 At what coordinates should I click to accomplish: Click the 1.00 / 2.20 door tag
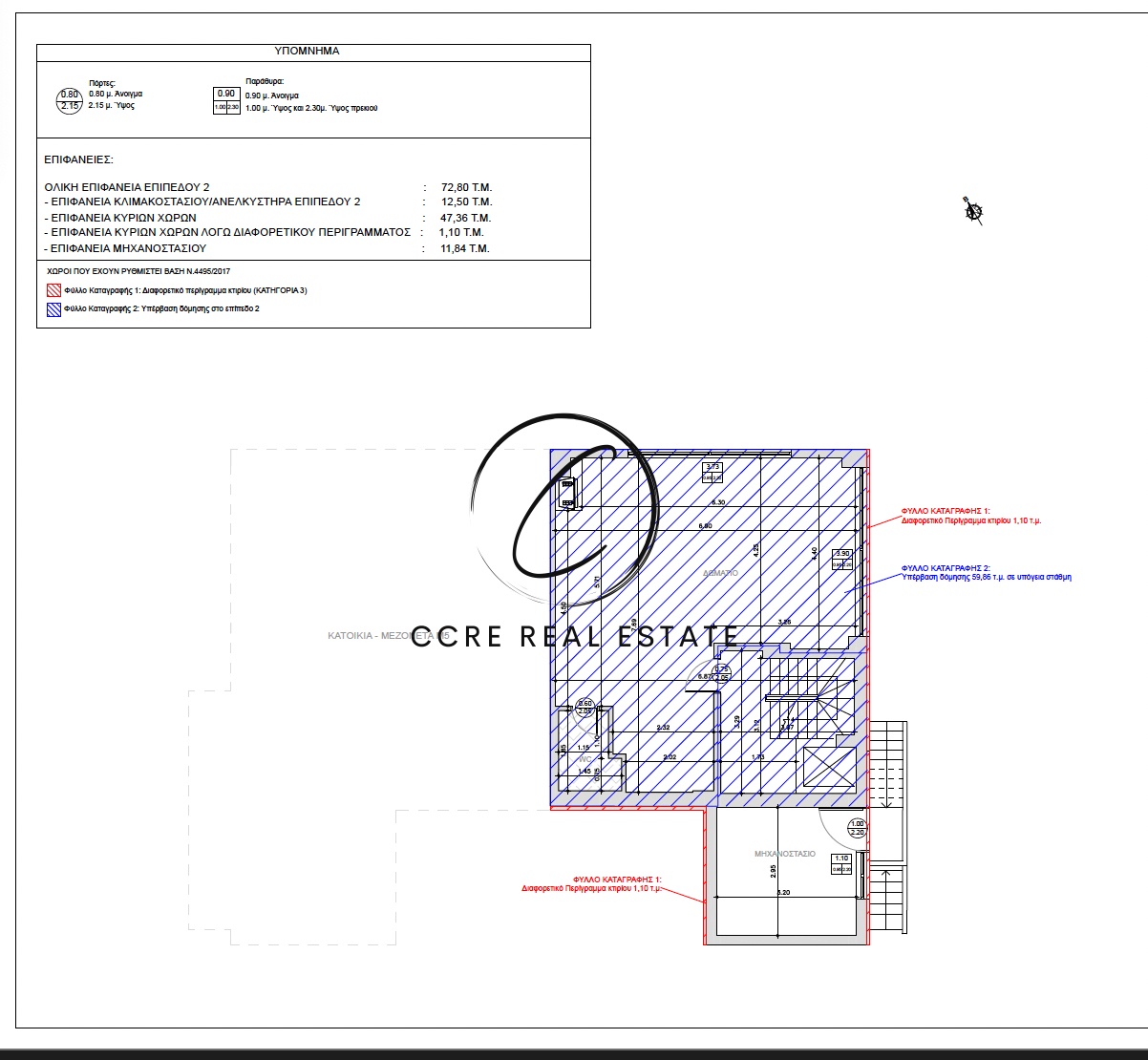pos(857,828)
